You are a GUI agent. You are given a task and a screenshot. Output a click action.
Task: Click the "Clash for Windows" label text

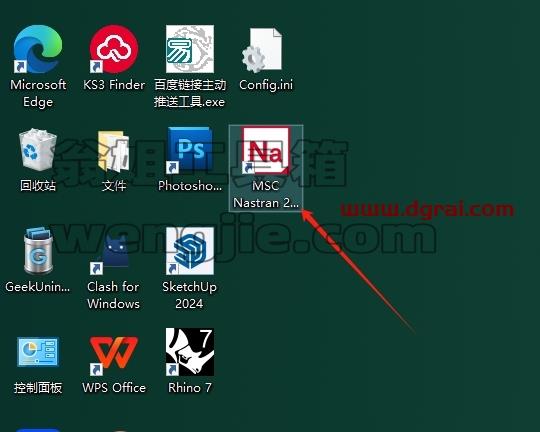[x=114, y=295]
